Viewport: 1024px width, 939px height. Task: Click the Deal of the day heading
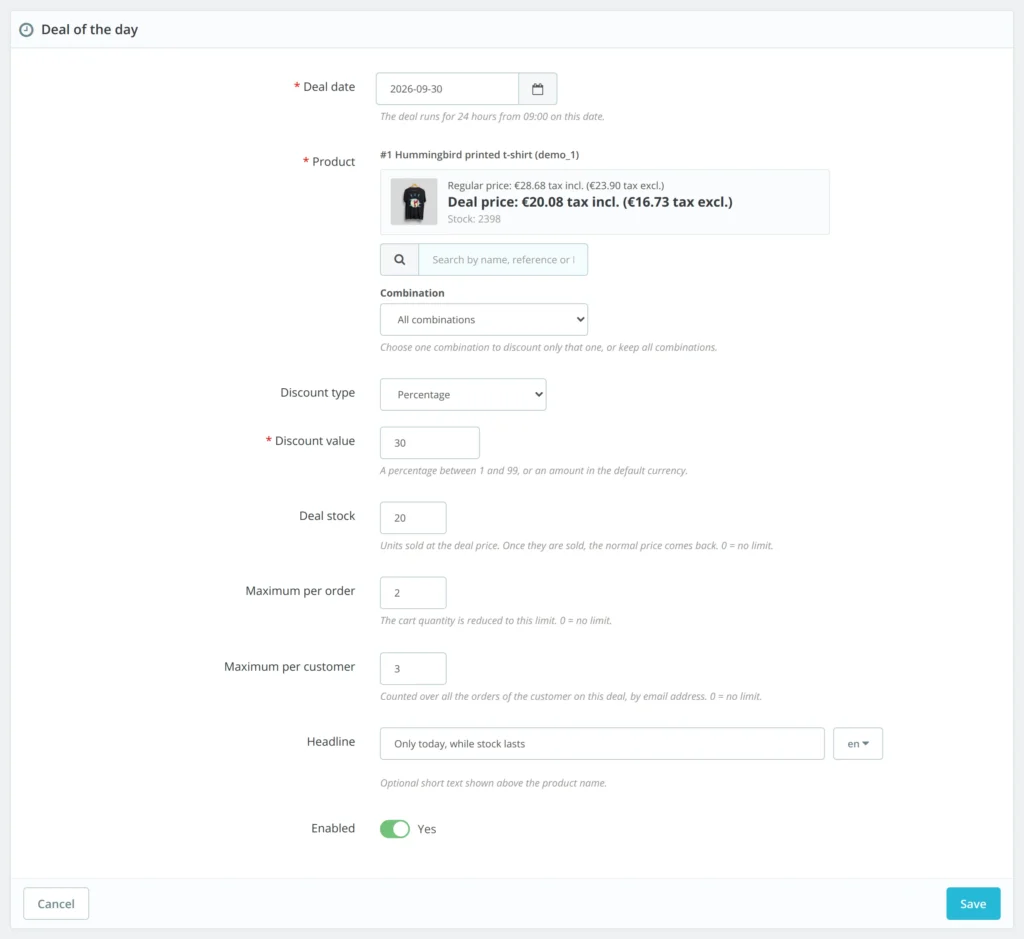[x=89, y=30]
